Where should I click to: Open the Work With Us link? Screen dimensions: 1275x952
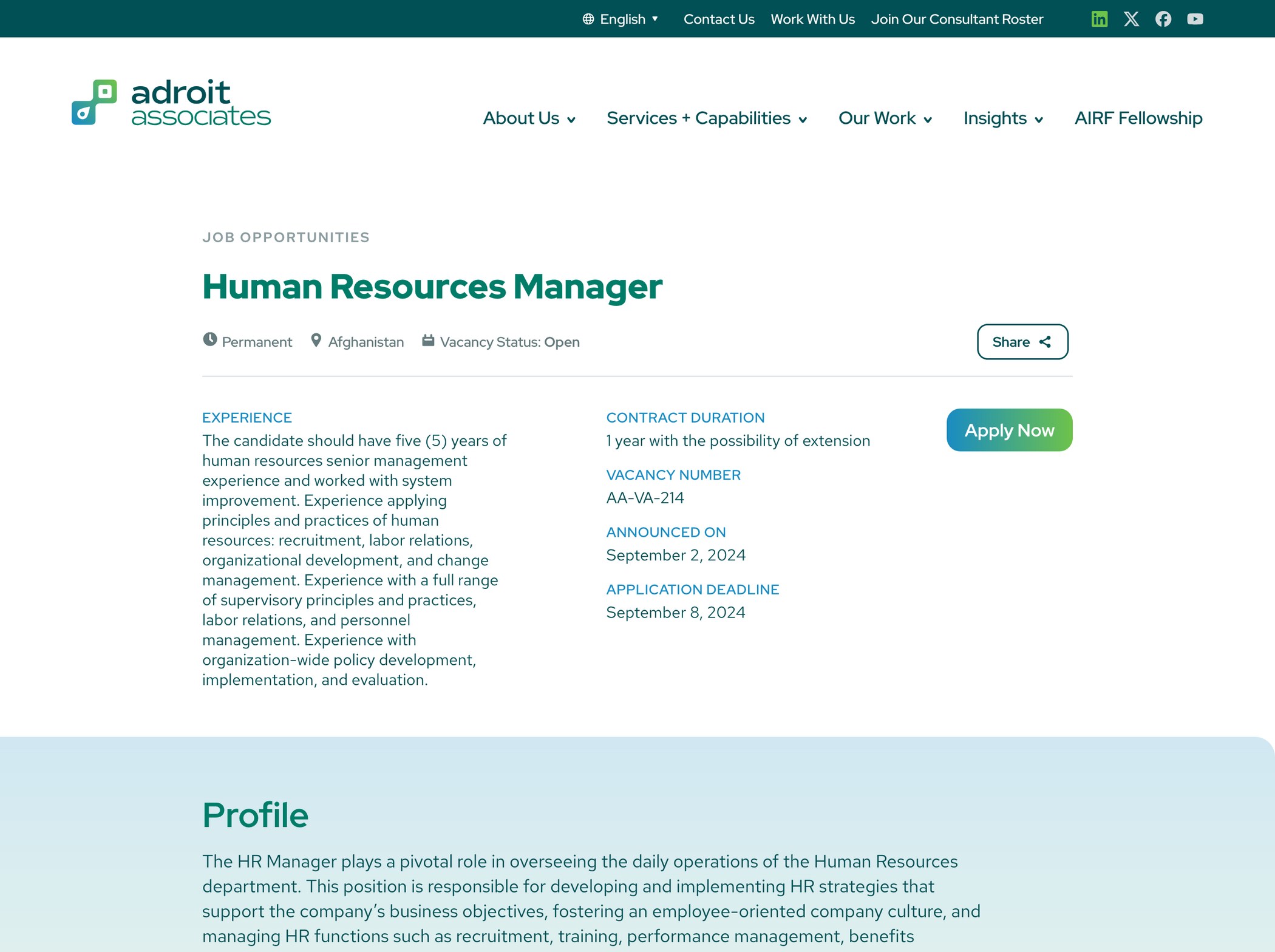pyautogui.click(x=812, y=19)
